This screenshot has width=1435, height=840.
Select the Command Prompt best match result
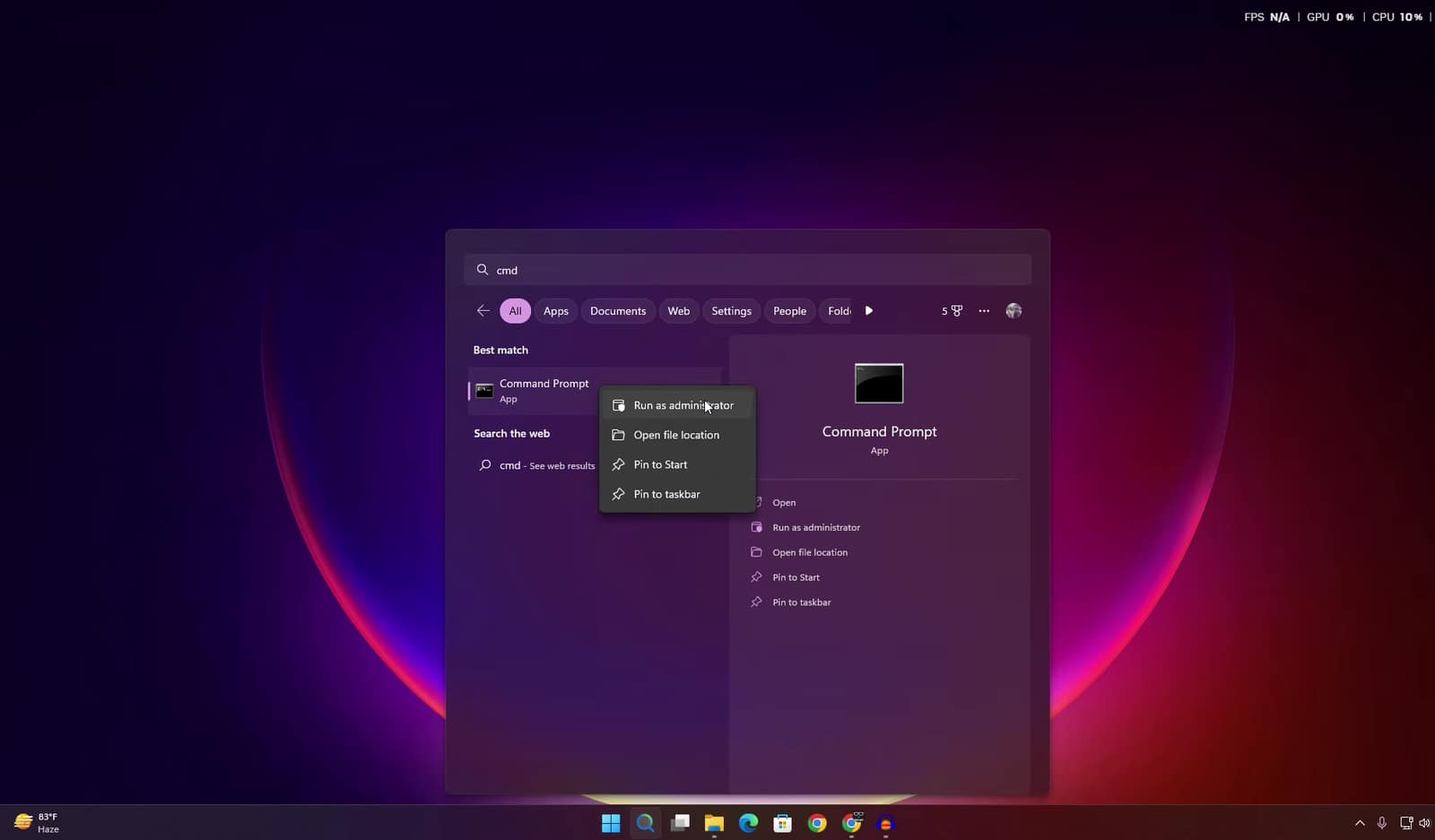[x=594, y=391]
